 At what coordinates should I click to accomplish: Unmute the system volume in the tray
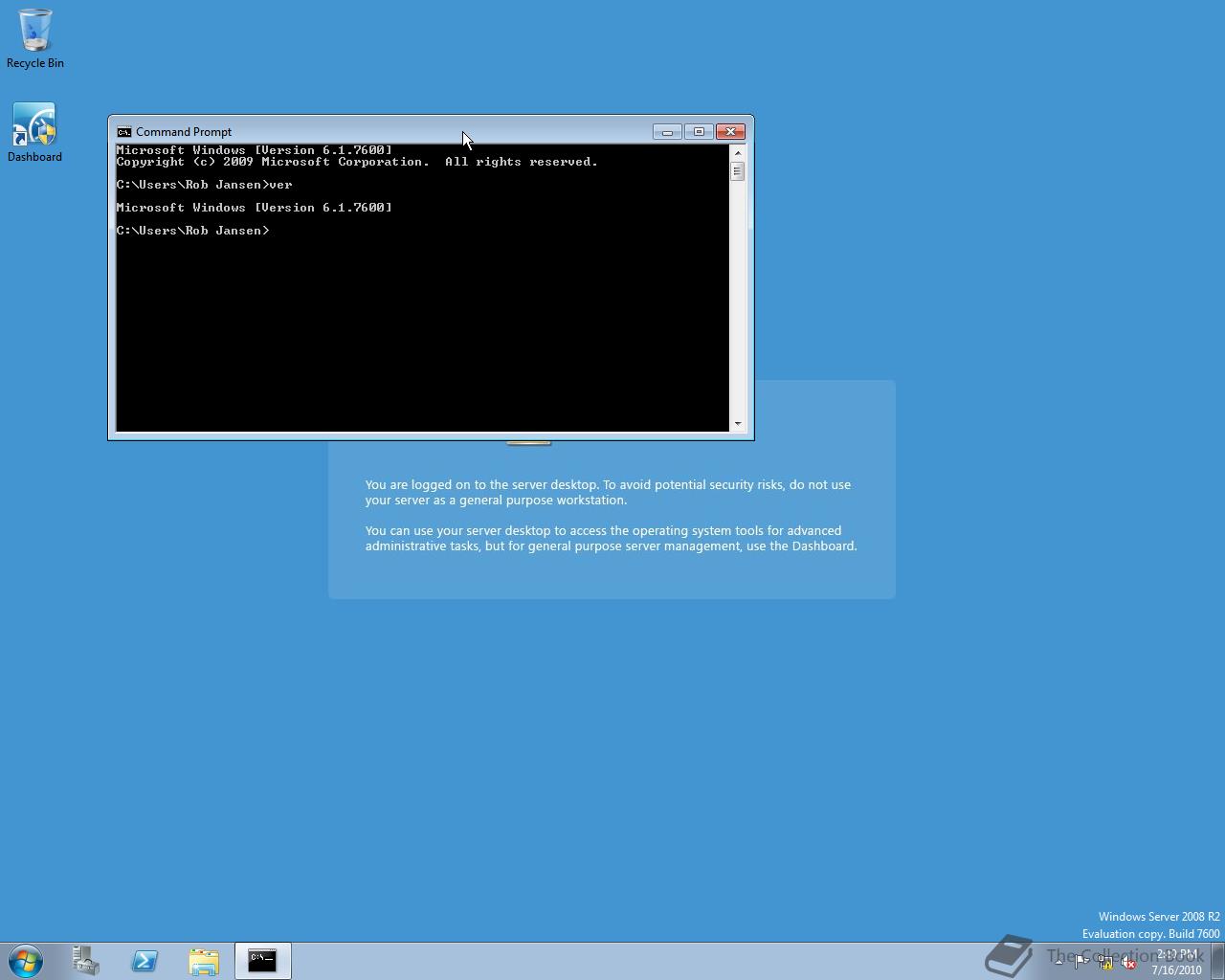click(x=1128, y=962)
